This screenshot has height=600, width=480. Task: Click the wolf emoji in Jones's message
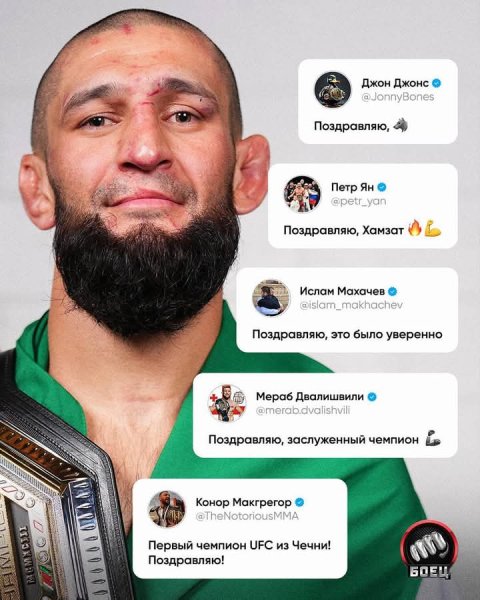(401, 125)
